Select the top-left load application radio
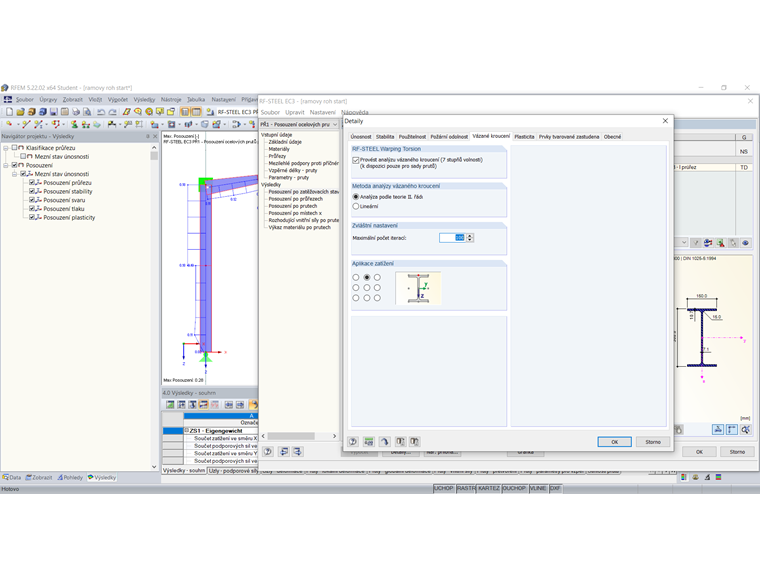 point(356,277)
